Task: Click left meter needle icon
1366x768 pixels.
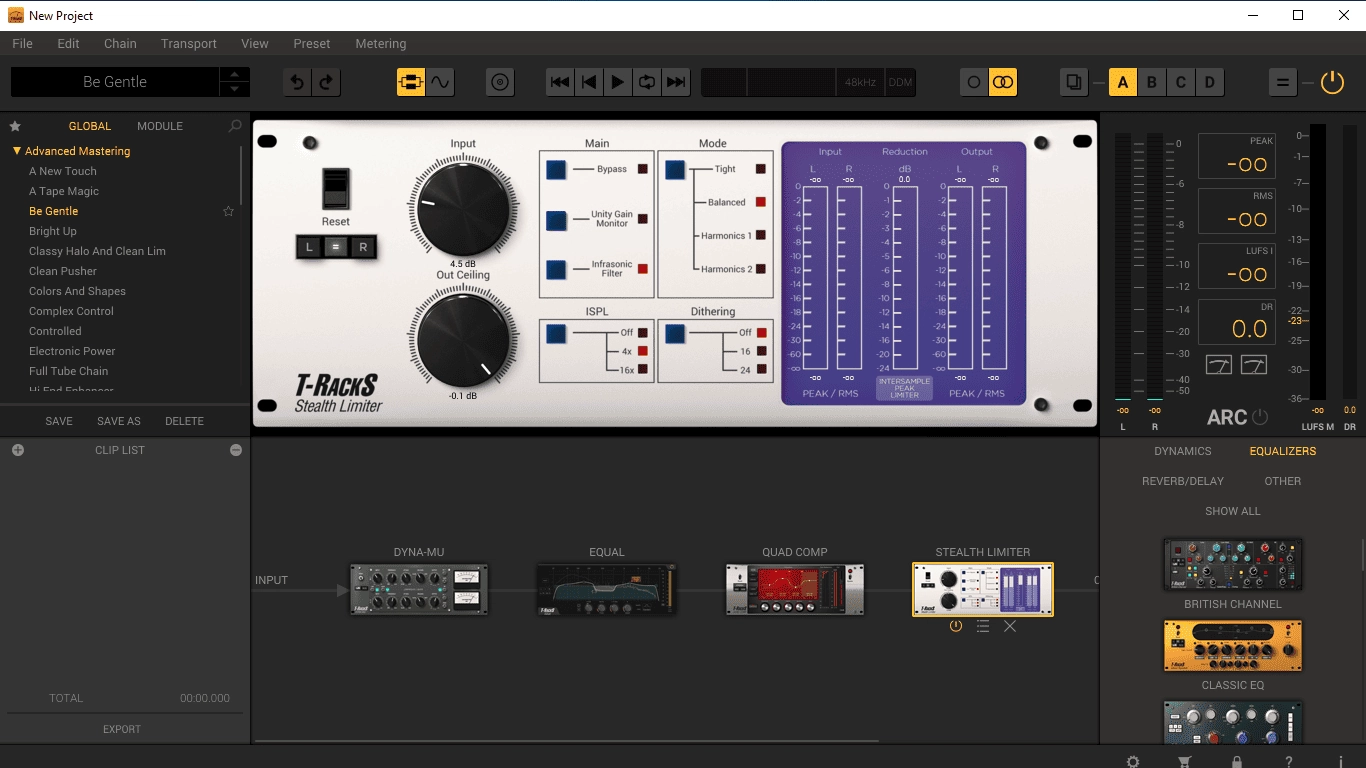Action: coord(1218,365)
